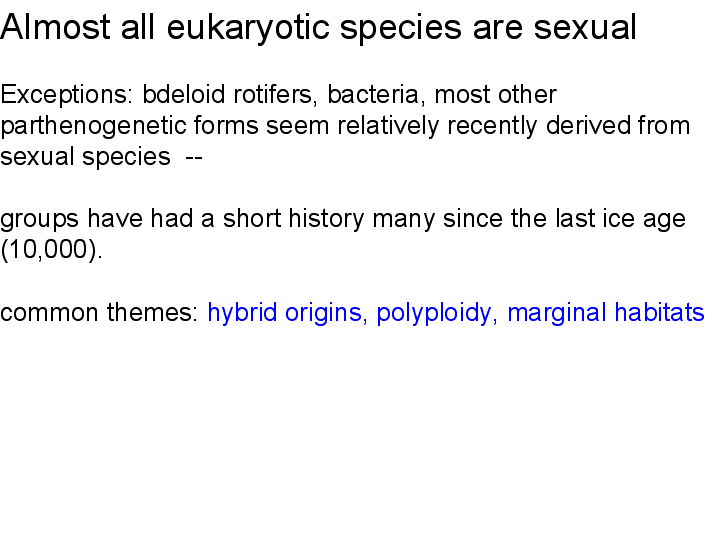Click the word "parthenogenetic"
The image size is (719, 539).
tap(93, 126)
